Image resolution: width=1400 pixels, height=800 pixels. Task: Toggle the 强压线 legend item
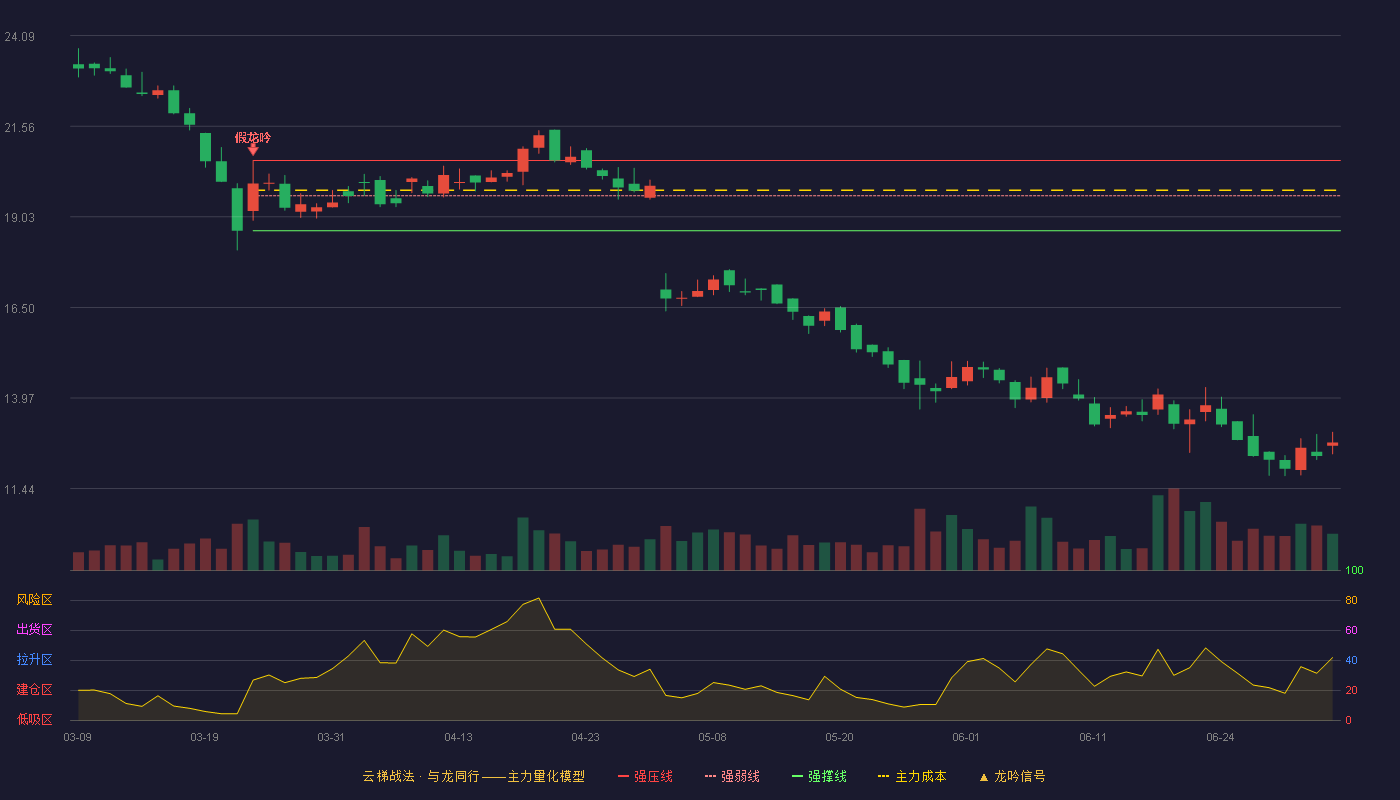coord(645,776)
